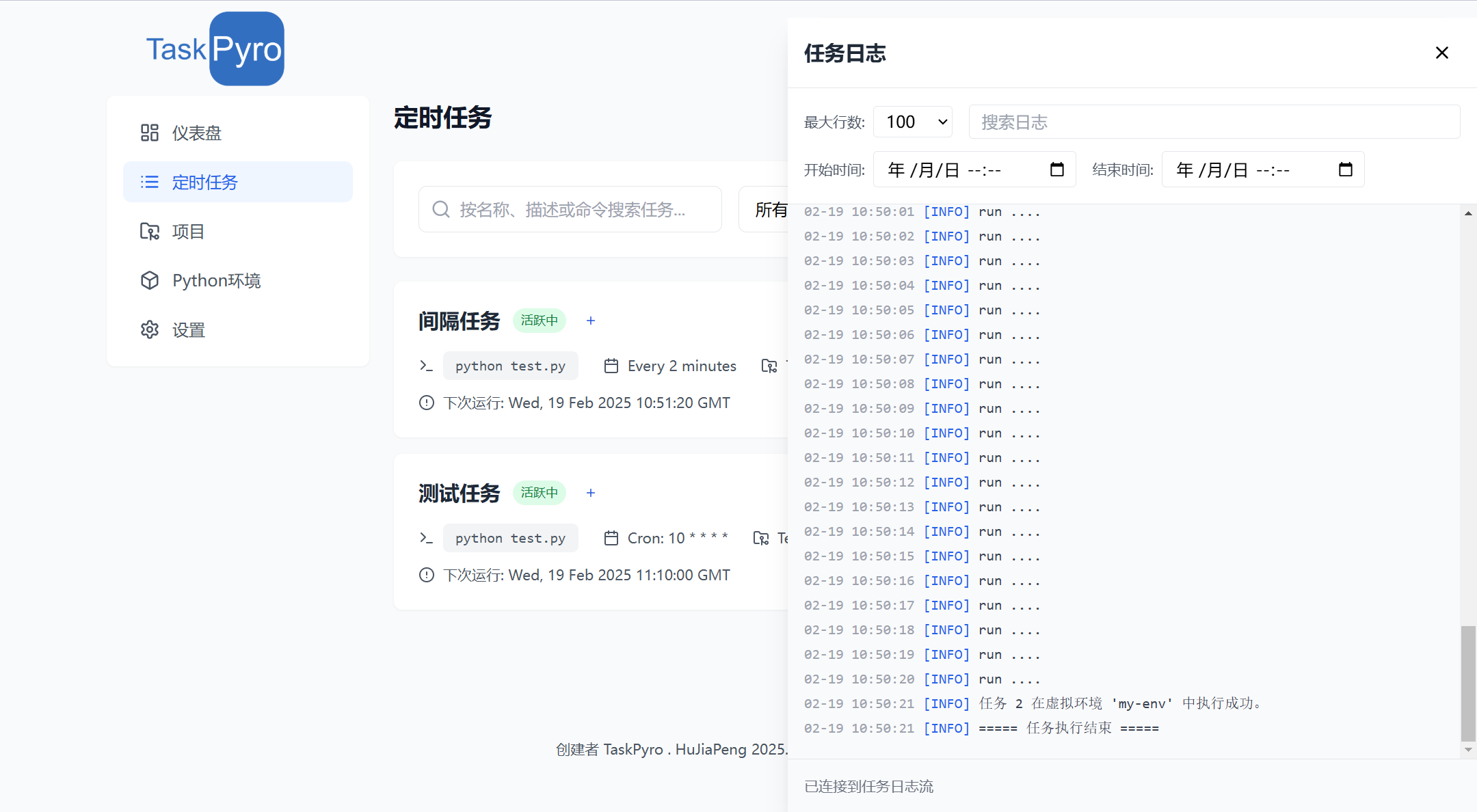1477x812 pixels.
Task: Select the 仪表盘 dashboard icon in sidebar
Action: [x=150, y=133]
